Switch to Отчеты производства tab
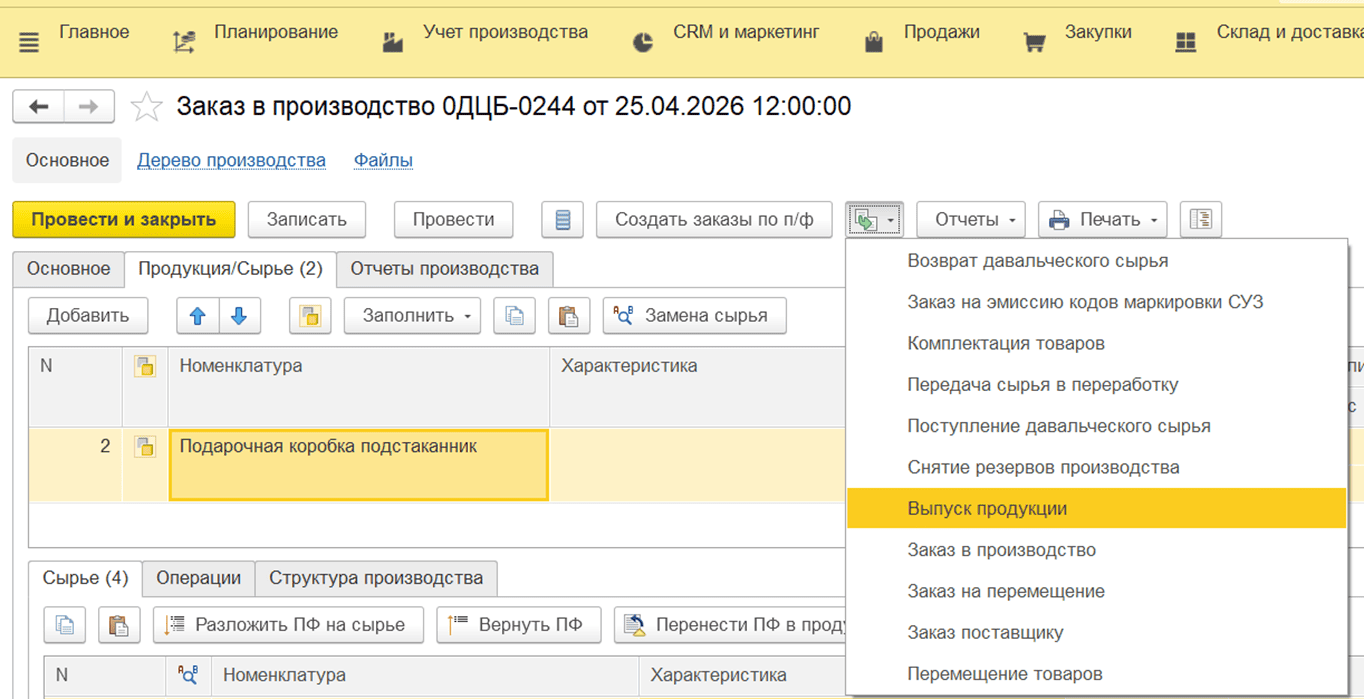 [x=444, y=269]
